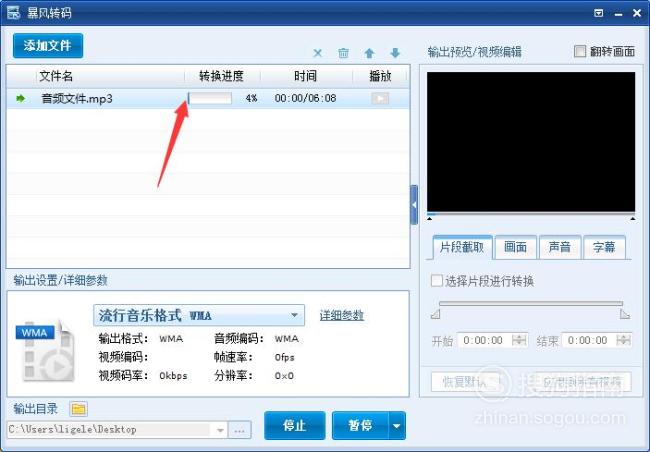Select the 音频文件.mp3 file row
This screenshot has width=650, height=452.
[x=208, y=99]
